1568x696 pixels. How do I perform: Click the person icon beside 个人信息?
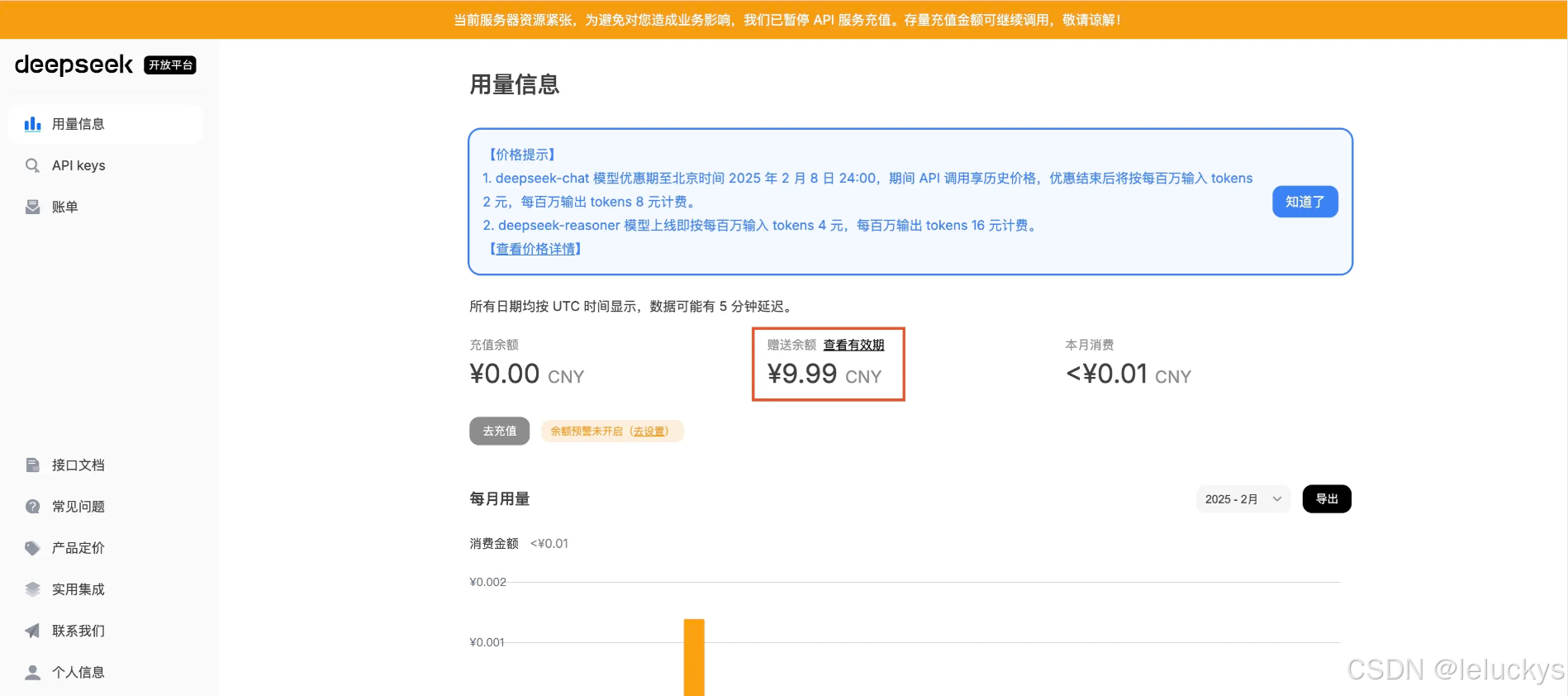(32, 671)
